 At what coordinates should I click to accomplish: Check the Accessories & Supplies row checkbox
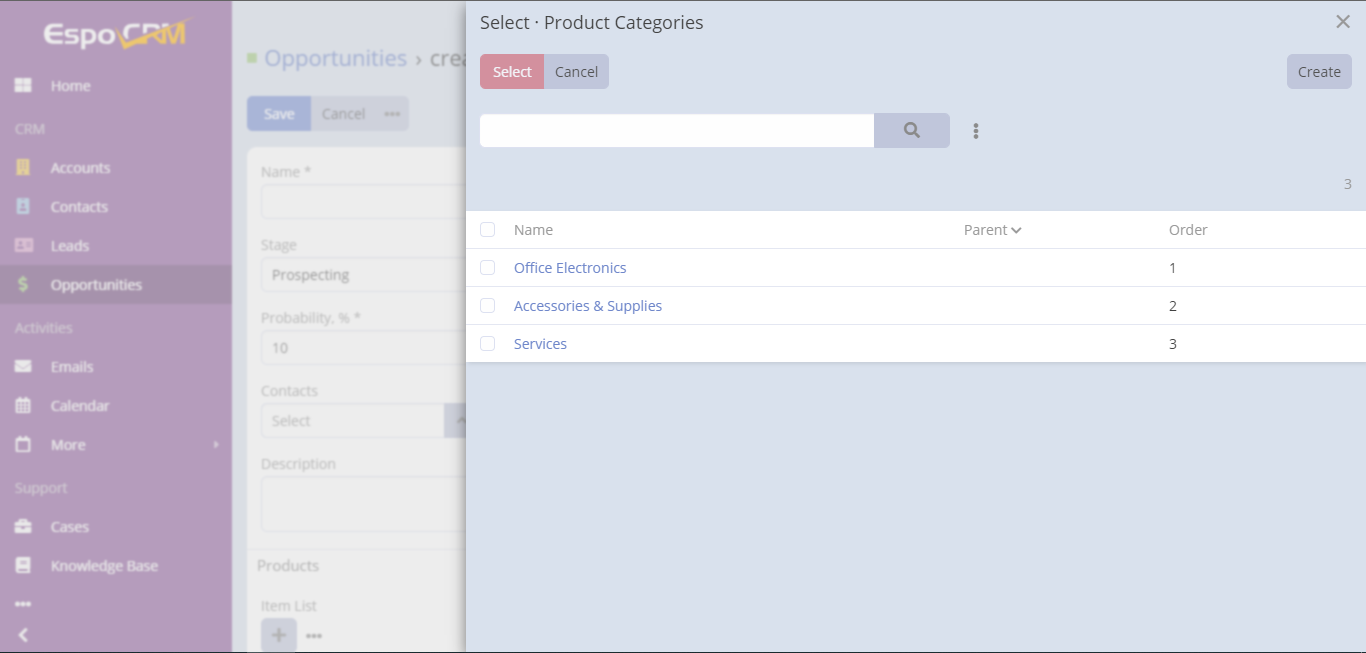[x=488, y=306]
